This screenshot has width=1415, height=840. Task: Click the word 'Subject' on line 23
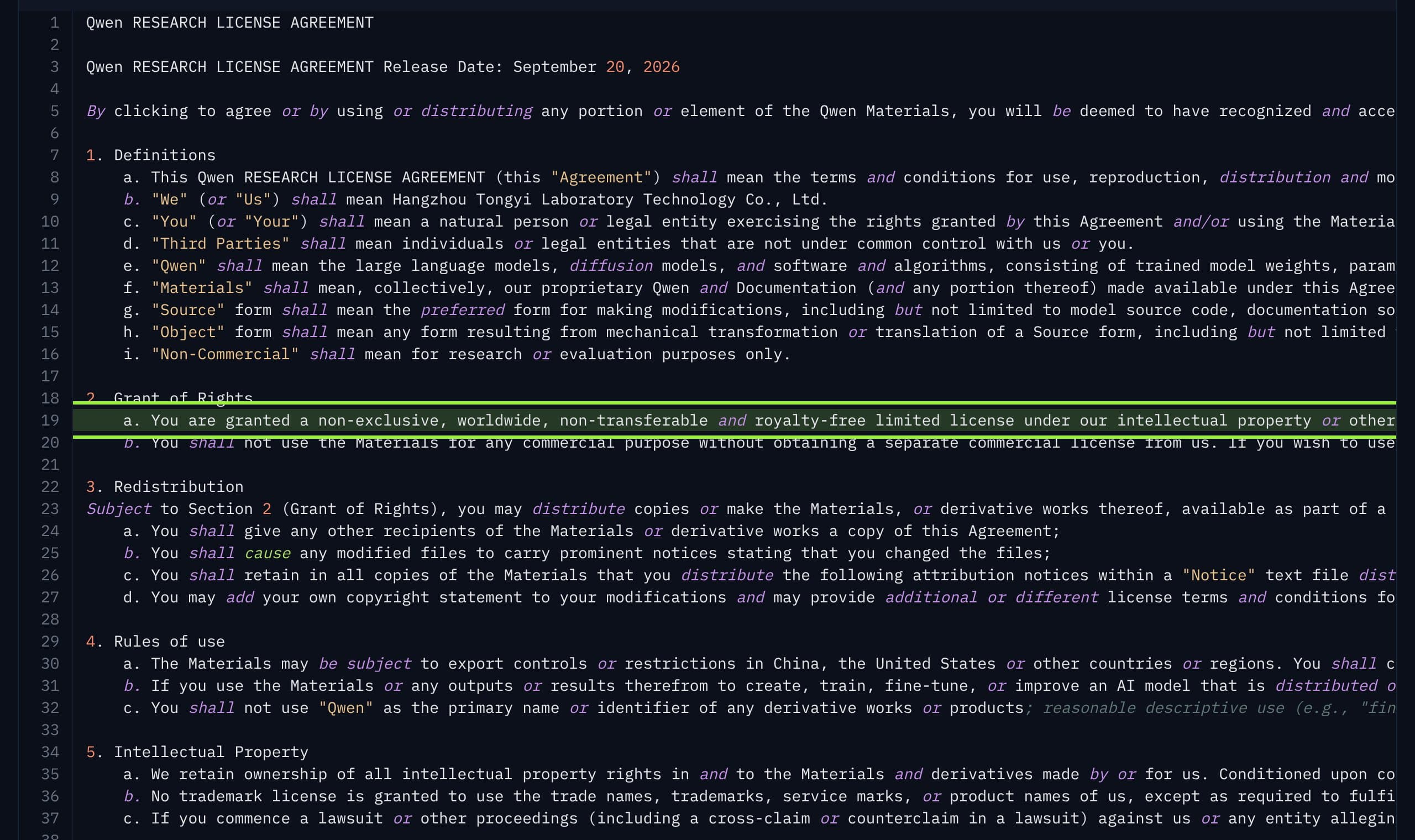tap(119, 509)
